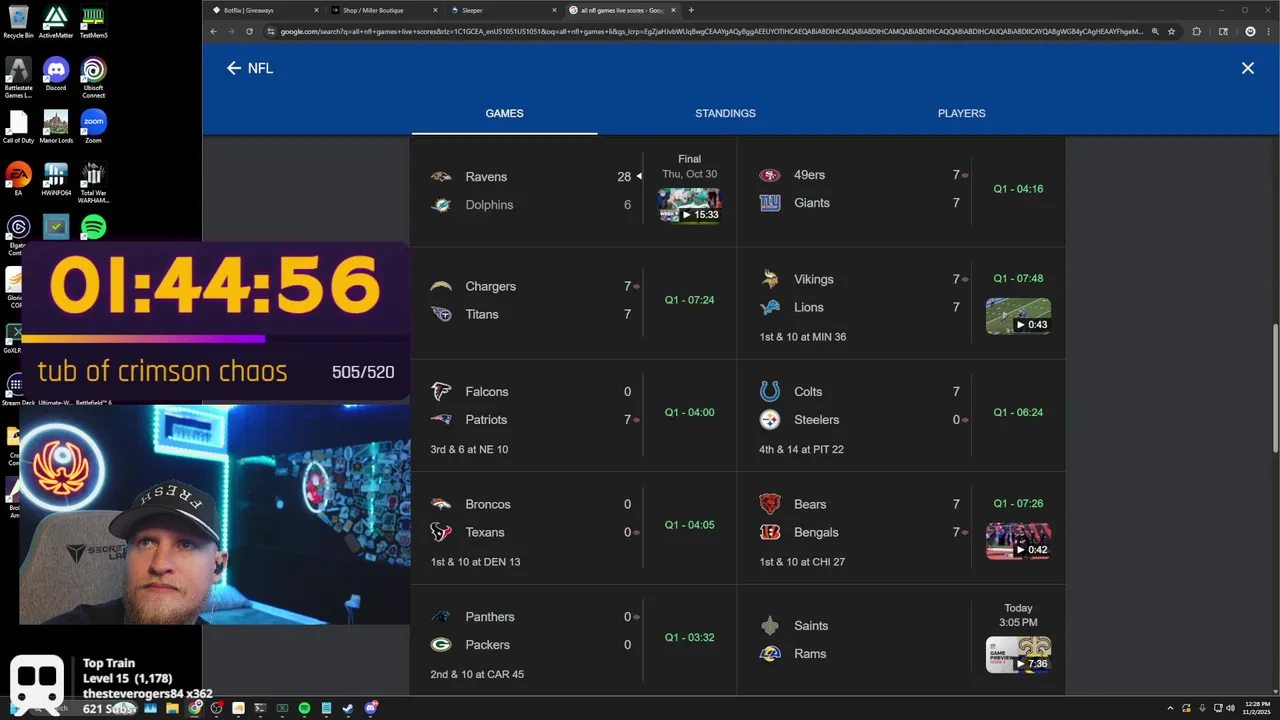Click the Saints 'Today 3:05 PM' kickoff time

(x=1018, y=615)
